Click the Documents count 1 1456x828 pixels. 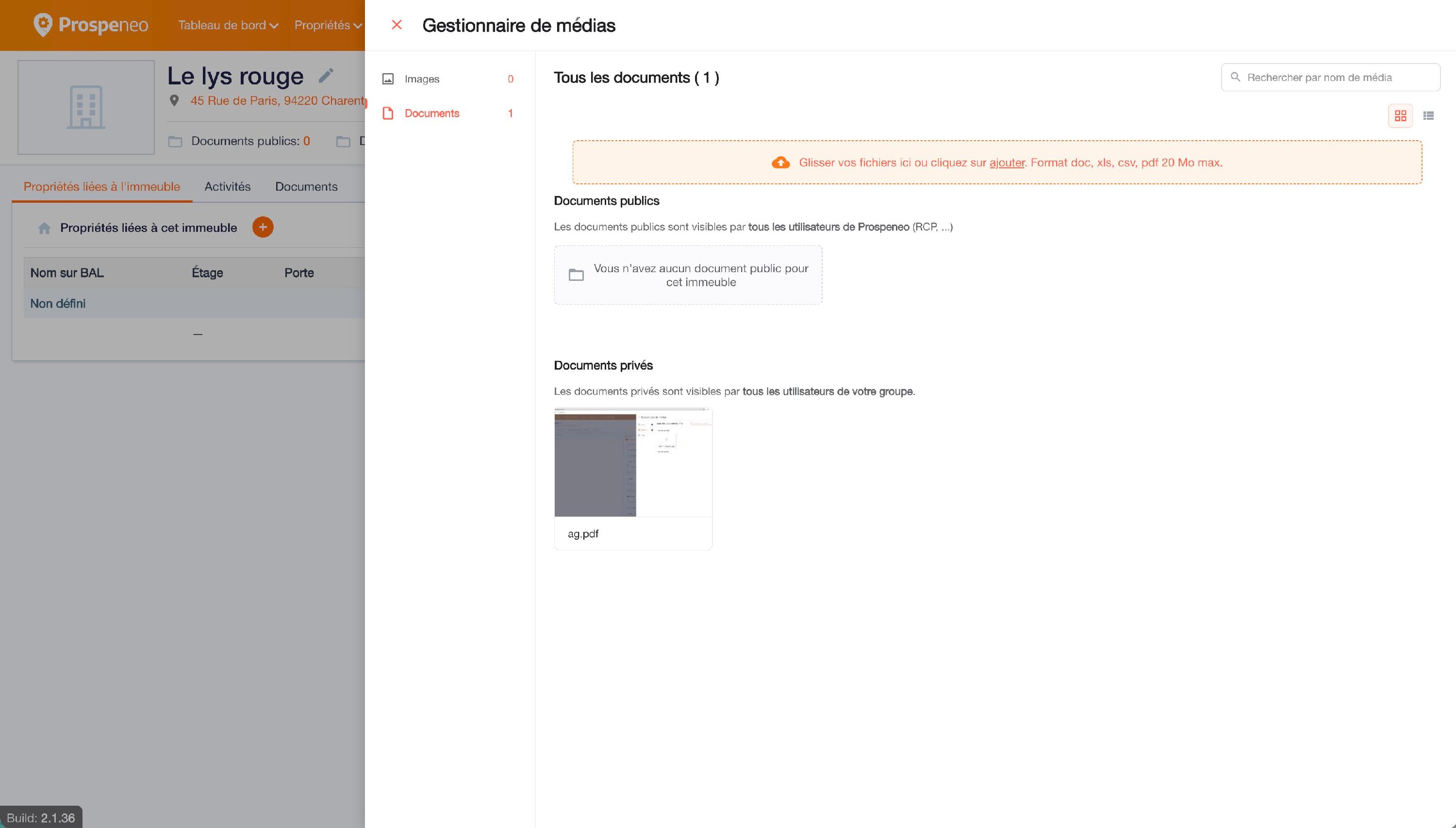pos(511,113)
